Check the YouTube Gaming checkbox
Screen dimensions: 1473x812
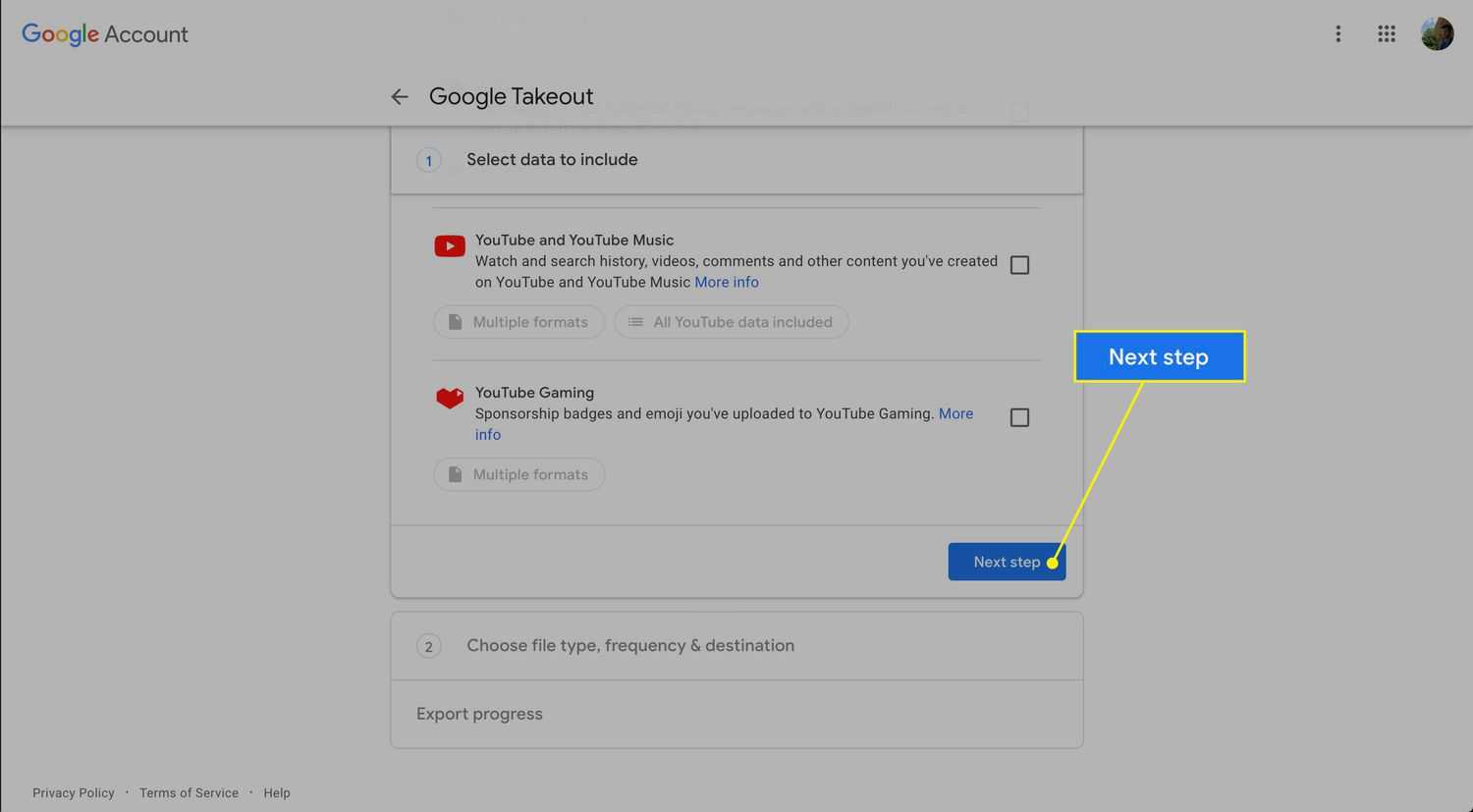pyautogui.click(x=1019, y=417)
